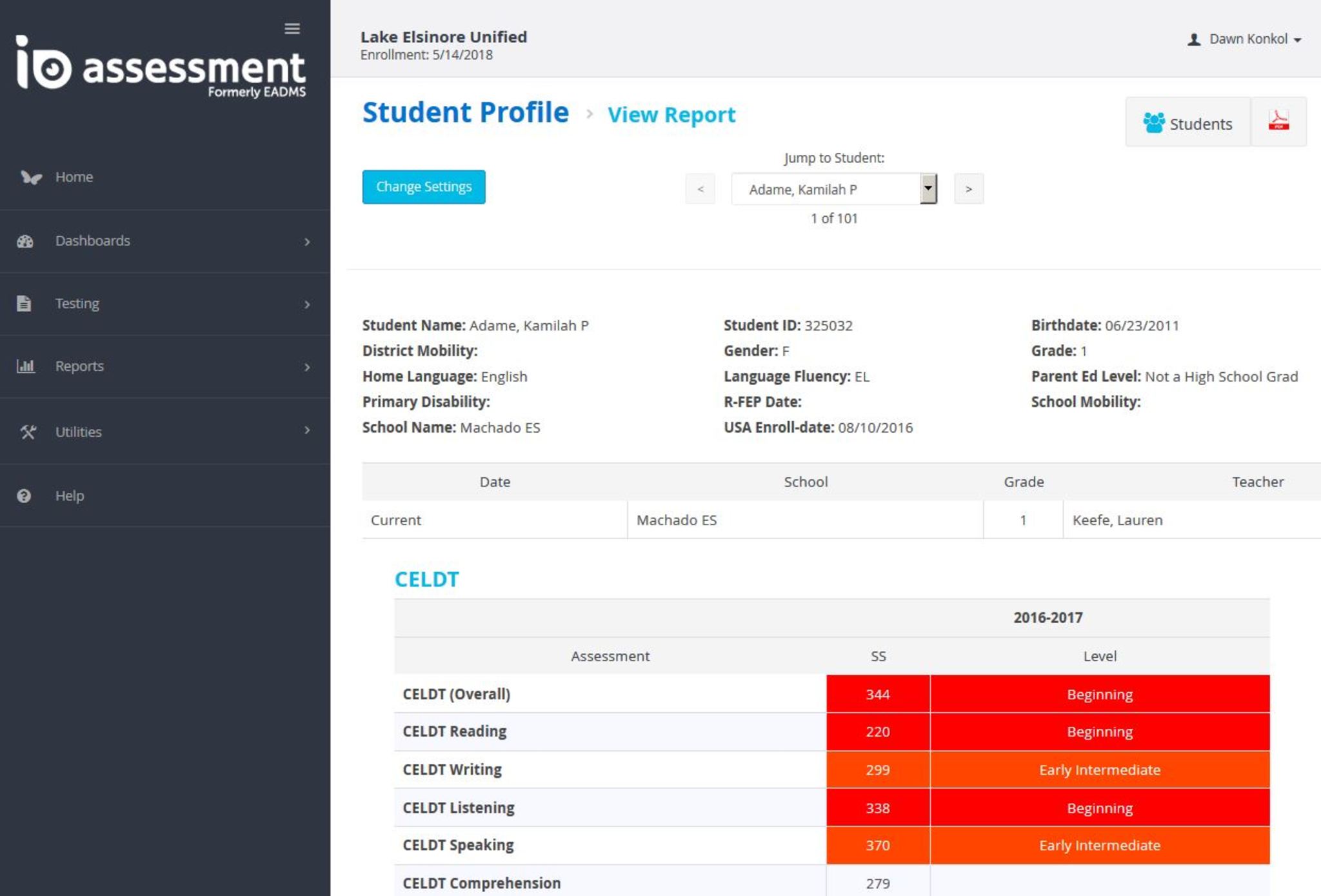1321x896 pixels.
Task: Click the Help question mark icon
Action: tap(24, 495)
